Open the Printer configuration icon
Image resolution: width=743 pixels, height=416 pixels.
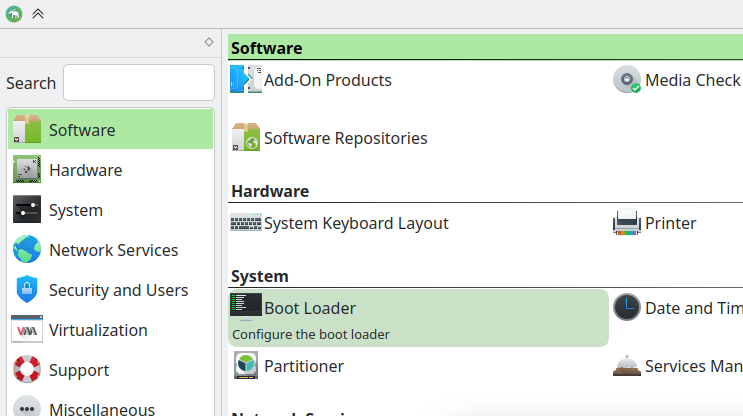(x=627, y=223)
